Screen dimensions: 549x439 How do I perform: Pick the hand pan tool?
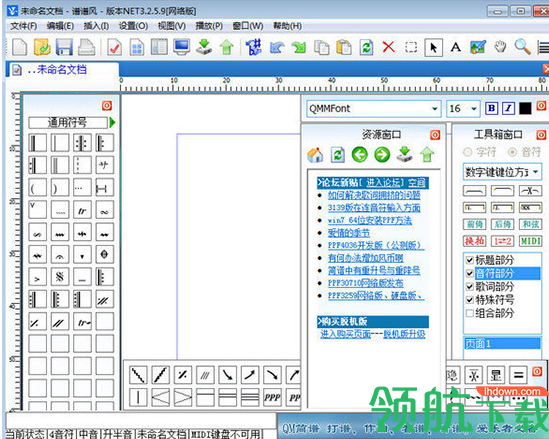click(x=500, y=47)
